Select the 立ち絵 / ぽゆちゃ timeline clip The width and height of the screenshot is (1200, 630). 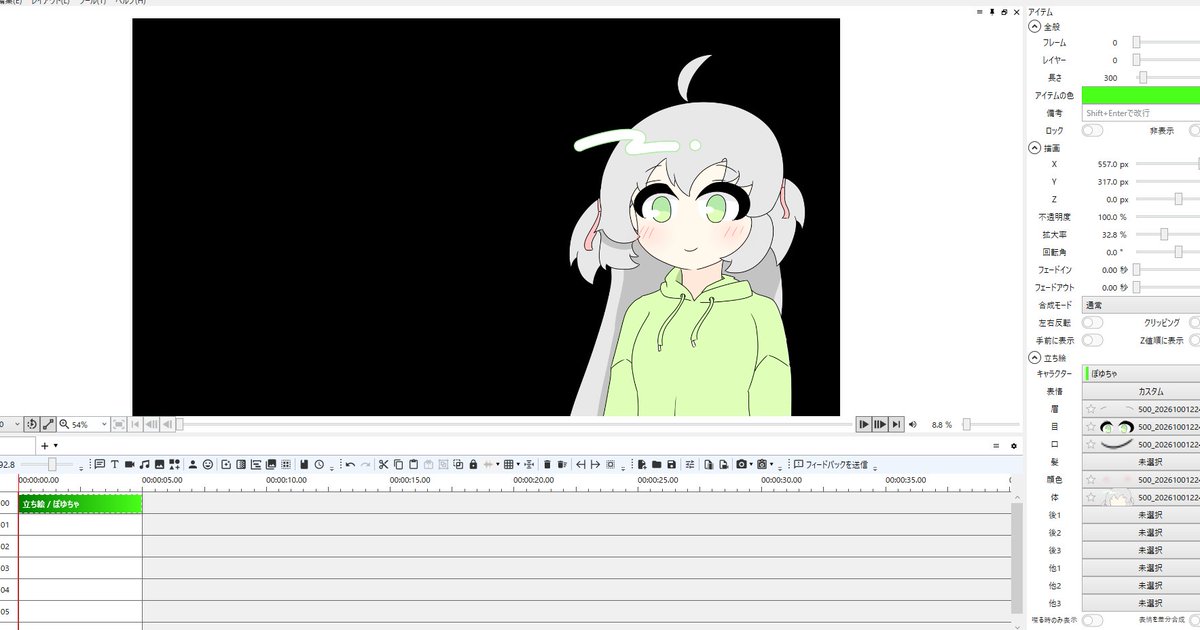pos(80,503)
